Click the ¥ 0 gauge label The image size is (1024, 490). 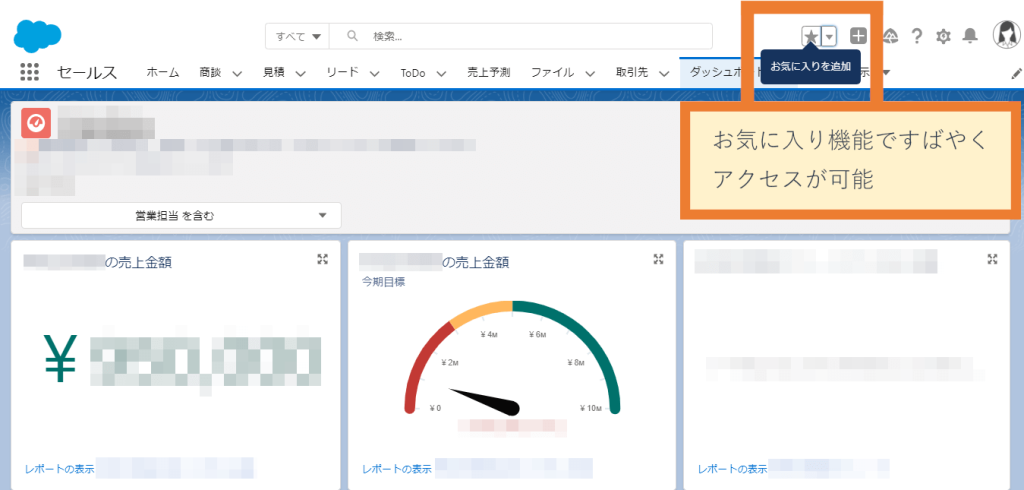pyautogui.click(x=436, y=408)
